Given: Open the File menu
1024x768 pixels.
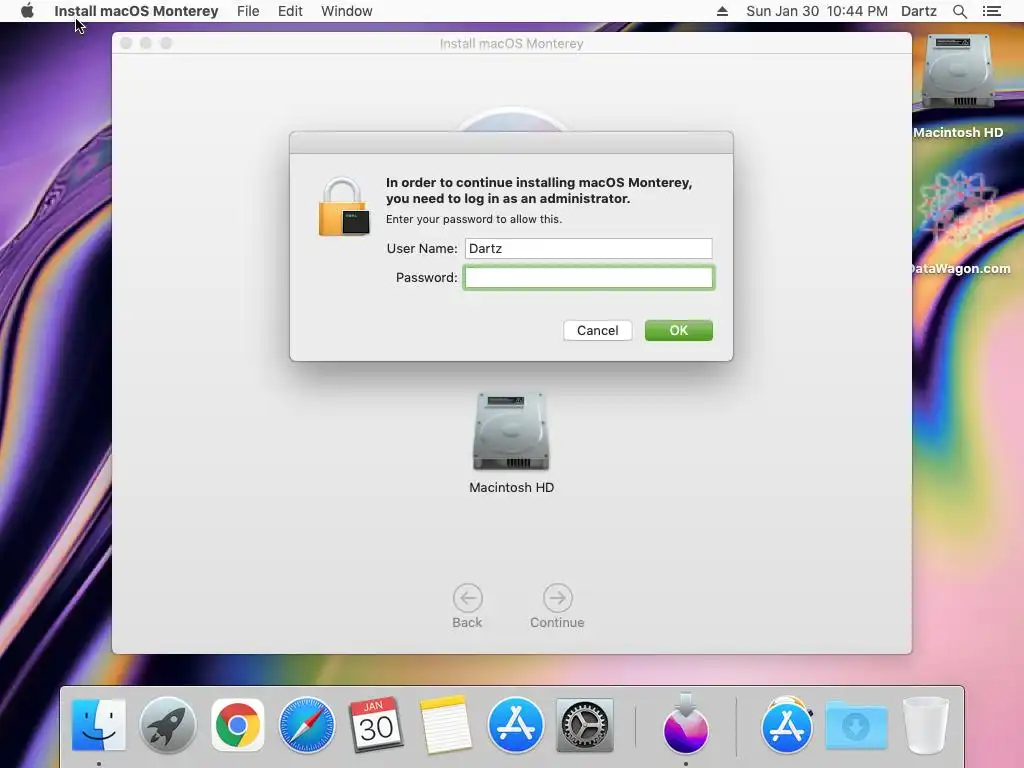Looking at the screenshot, I should (248, 11).
